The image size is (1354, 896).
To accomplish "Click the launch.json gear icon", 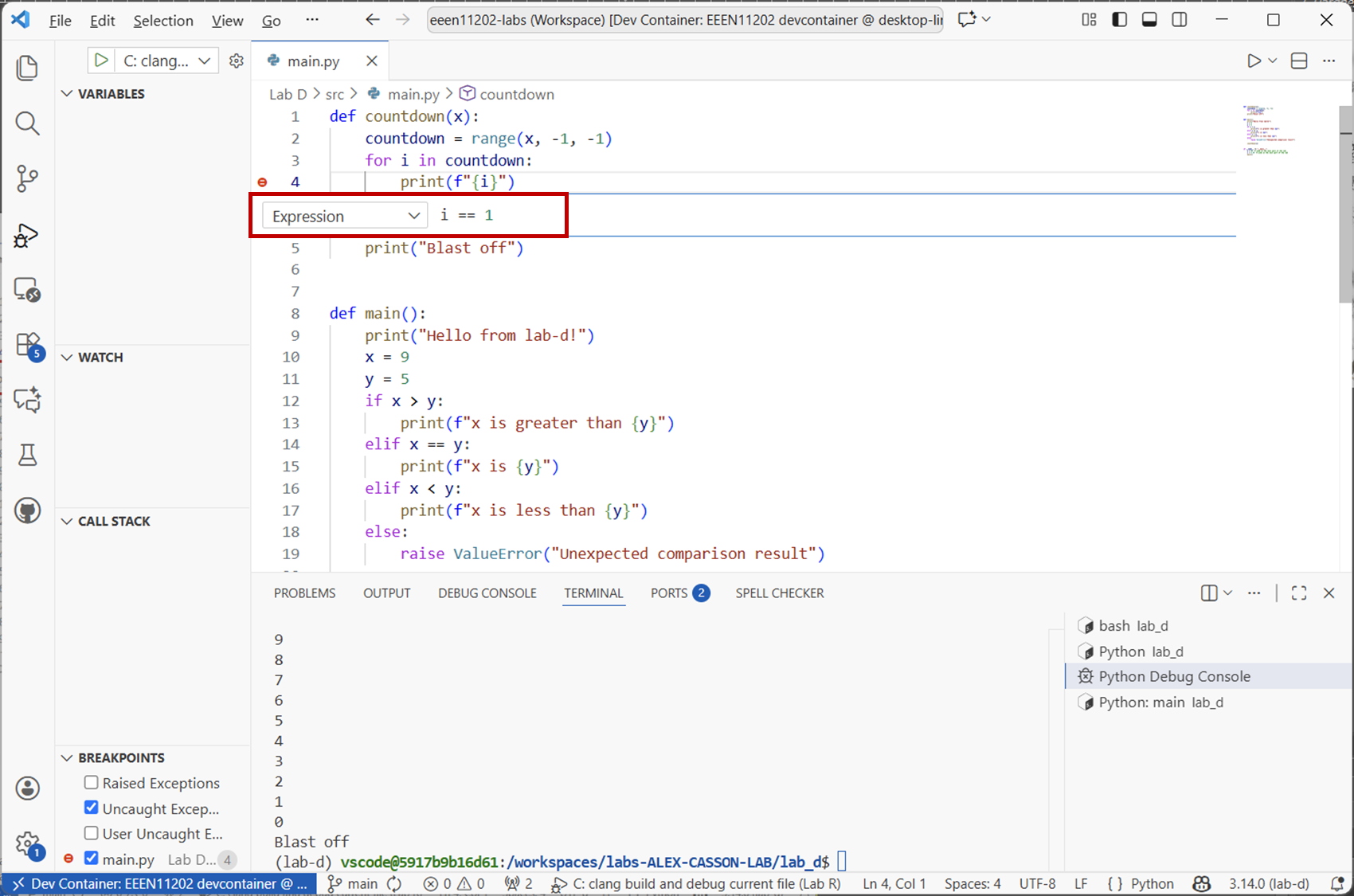I will pyautogui.click(x=237, y=61).
